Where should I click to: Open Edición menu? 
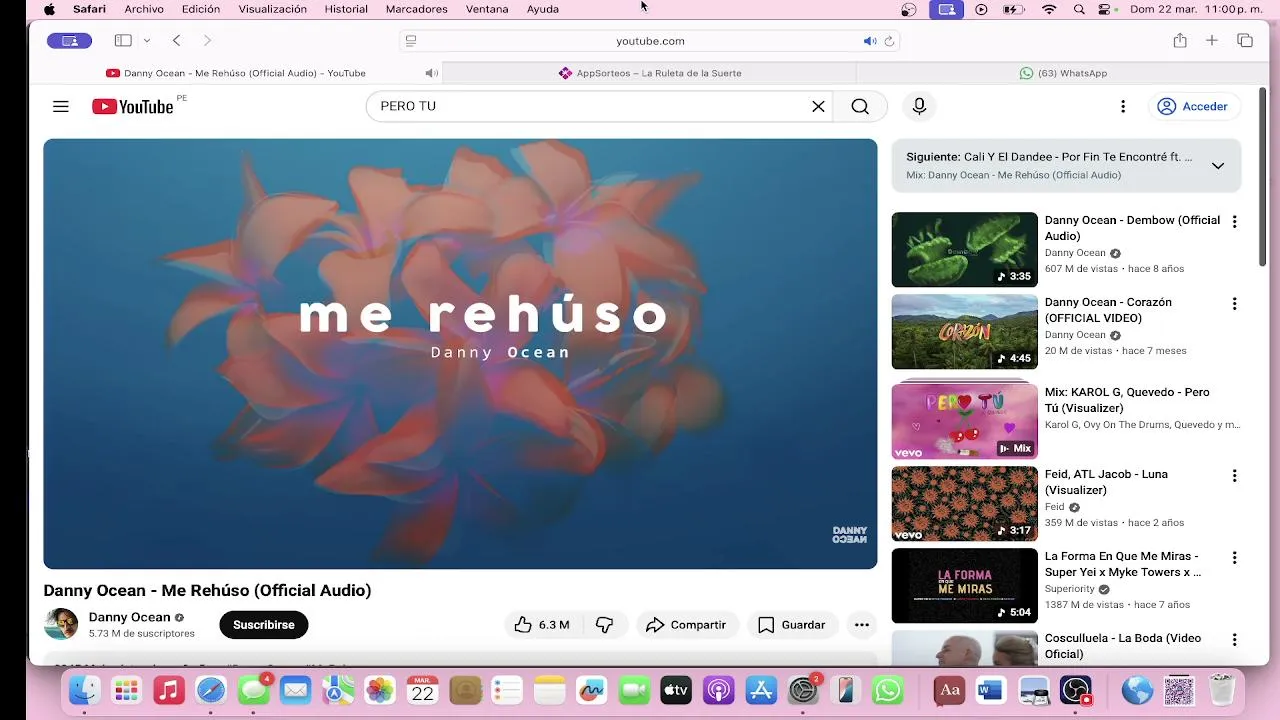(x=201, y=9)
